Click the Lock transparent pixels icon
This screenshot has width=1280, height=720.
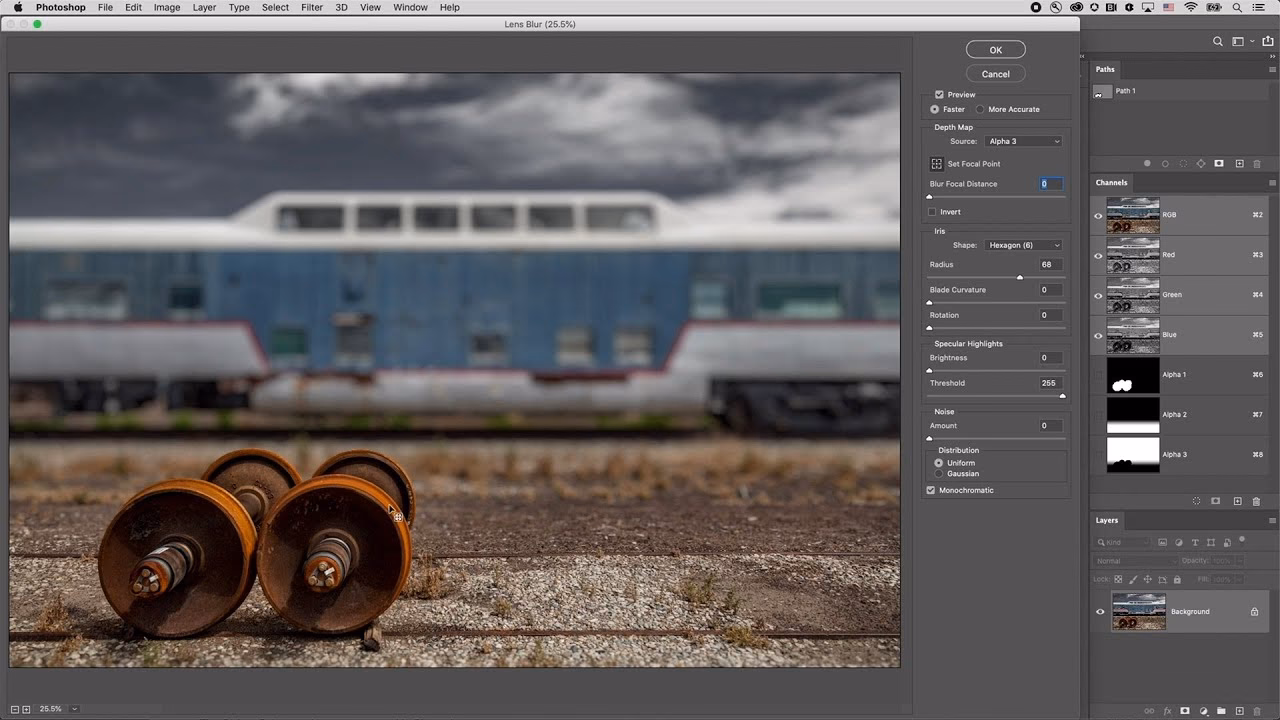1120,578
